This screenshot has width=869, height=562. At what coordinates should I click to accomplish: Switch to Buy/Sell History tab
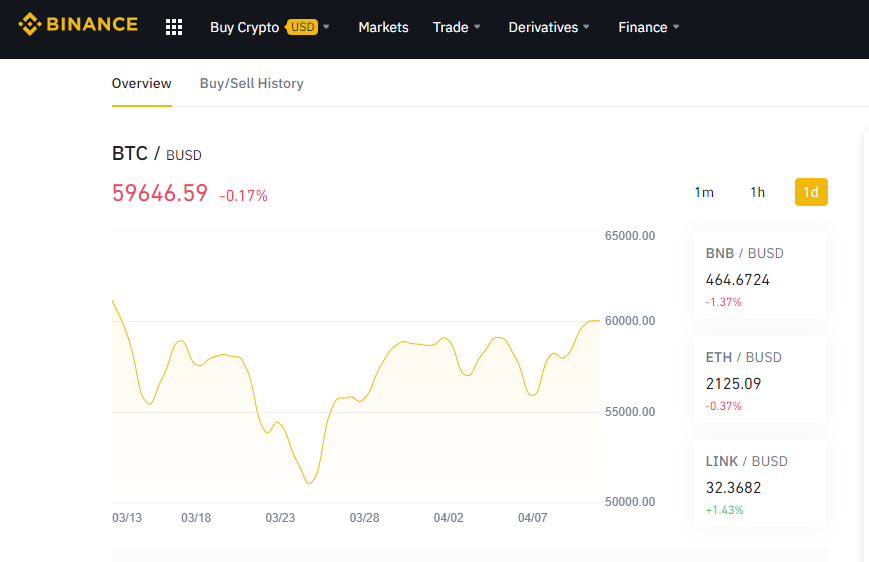click(x=252, y=84)
